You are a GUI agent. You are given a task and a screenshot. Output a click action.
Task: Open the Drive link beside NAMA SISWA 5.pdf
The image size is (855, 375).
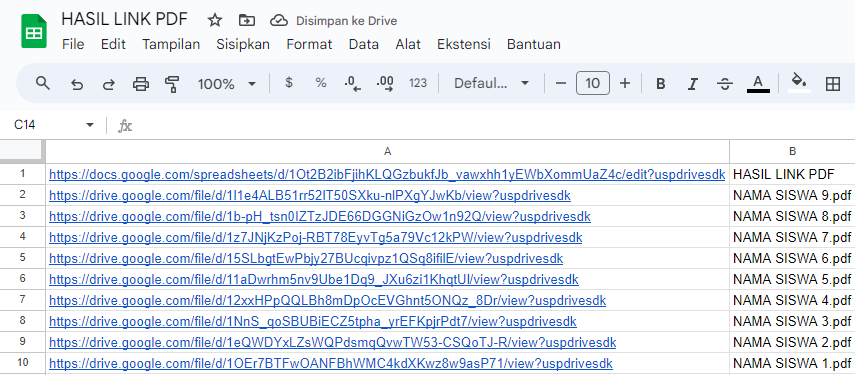[314, 280]
